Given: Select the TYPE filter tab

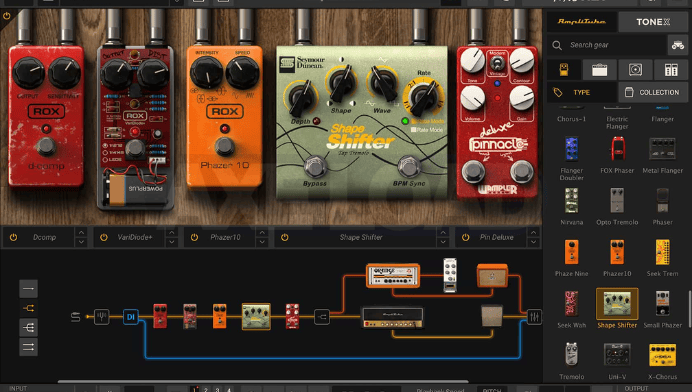Looking at the screenshot, I should (x=582, y=92).
